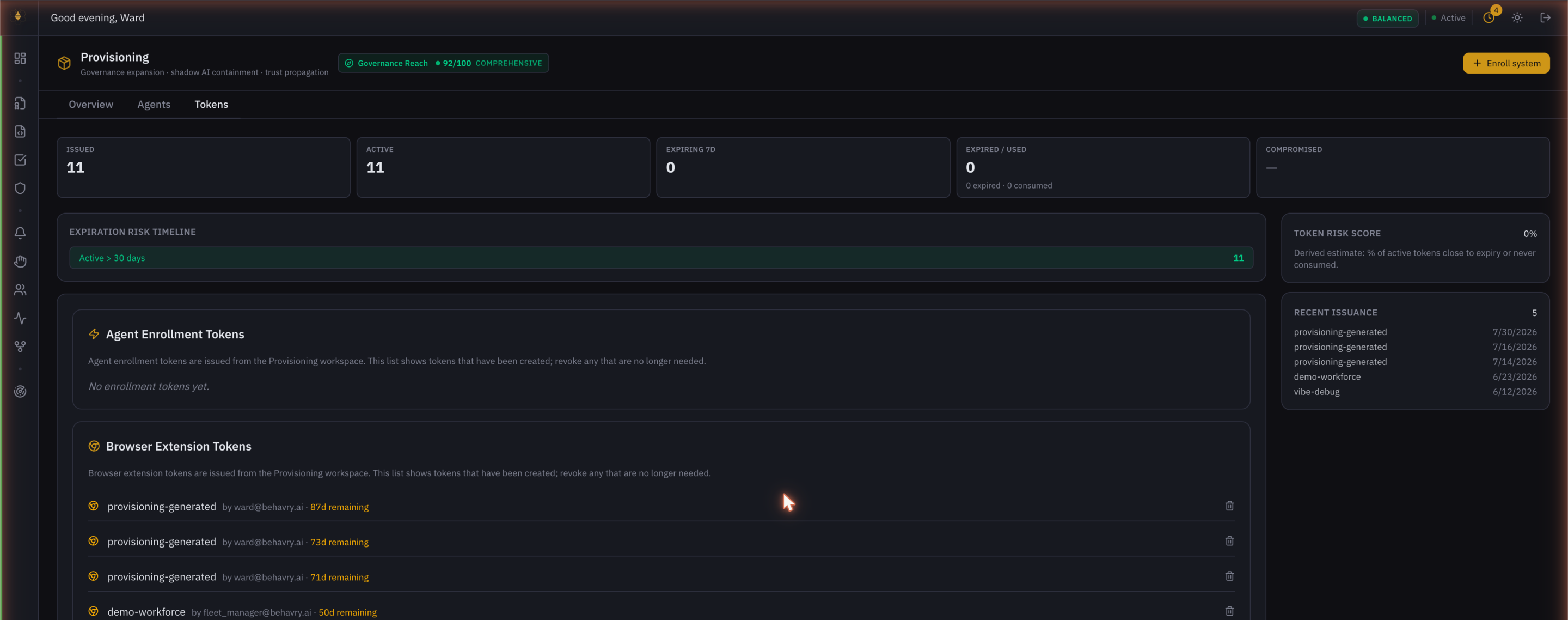Image resolution: width=1568 pixels, height=620 pixels.
Task: Open the sidebar document-with-user icon
Action: tap(20, 104)
